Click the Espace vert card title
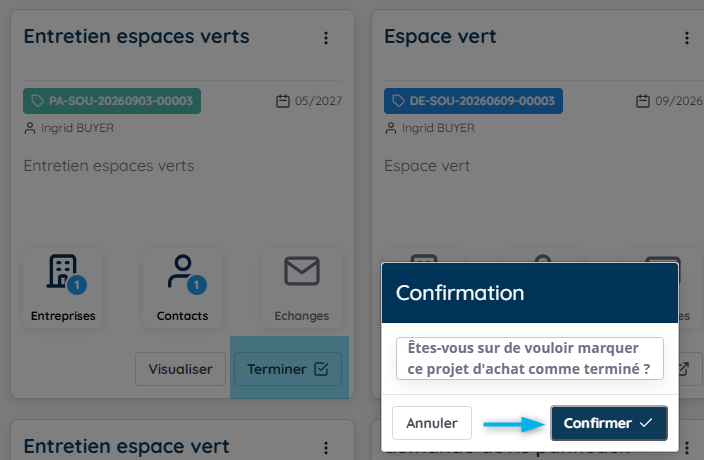Image resolution: width=704 pixels, height=460 pixels. 440,36
